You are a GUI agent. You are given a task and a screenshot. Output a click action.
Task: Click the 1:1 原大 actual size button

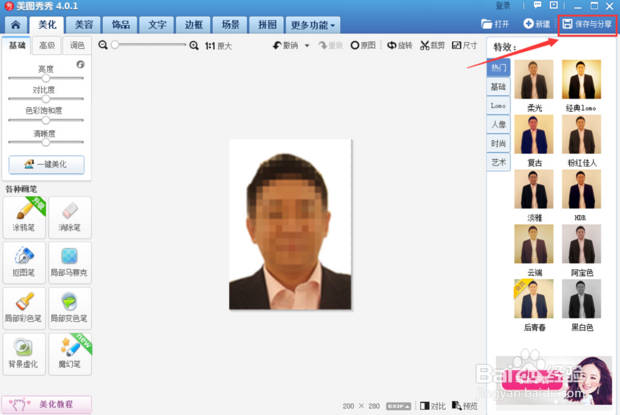click(218, 46)
